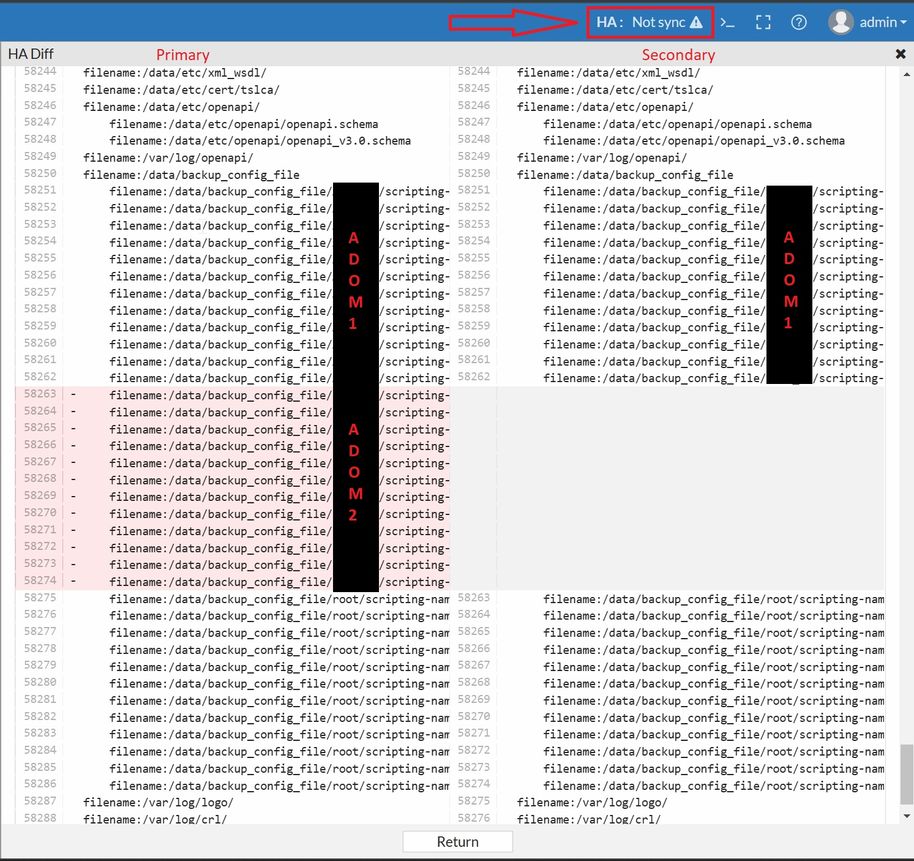Click Primary line 58275 root scripting
Viewport: 914px width, 861px height.
[x=279, y=599]
